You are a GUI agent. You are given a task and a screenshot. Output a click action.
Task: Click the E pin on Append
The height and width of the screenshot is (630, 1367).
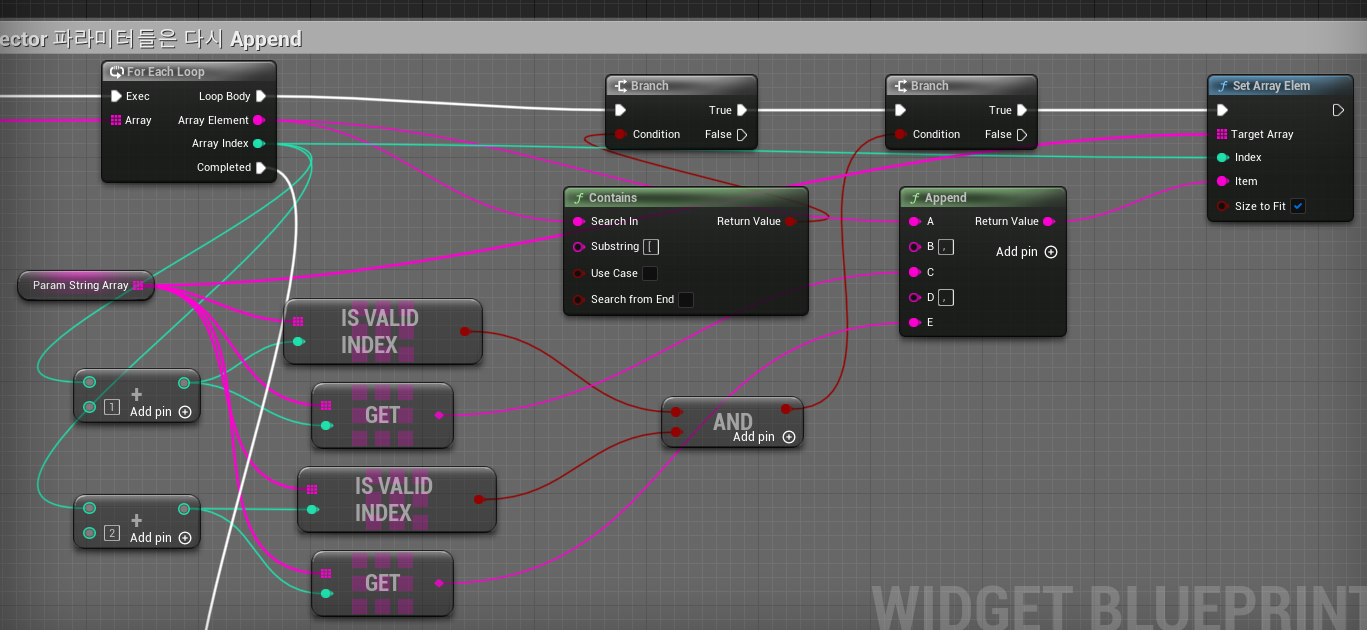point(914,322)
